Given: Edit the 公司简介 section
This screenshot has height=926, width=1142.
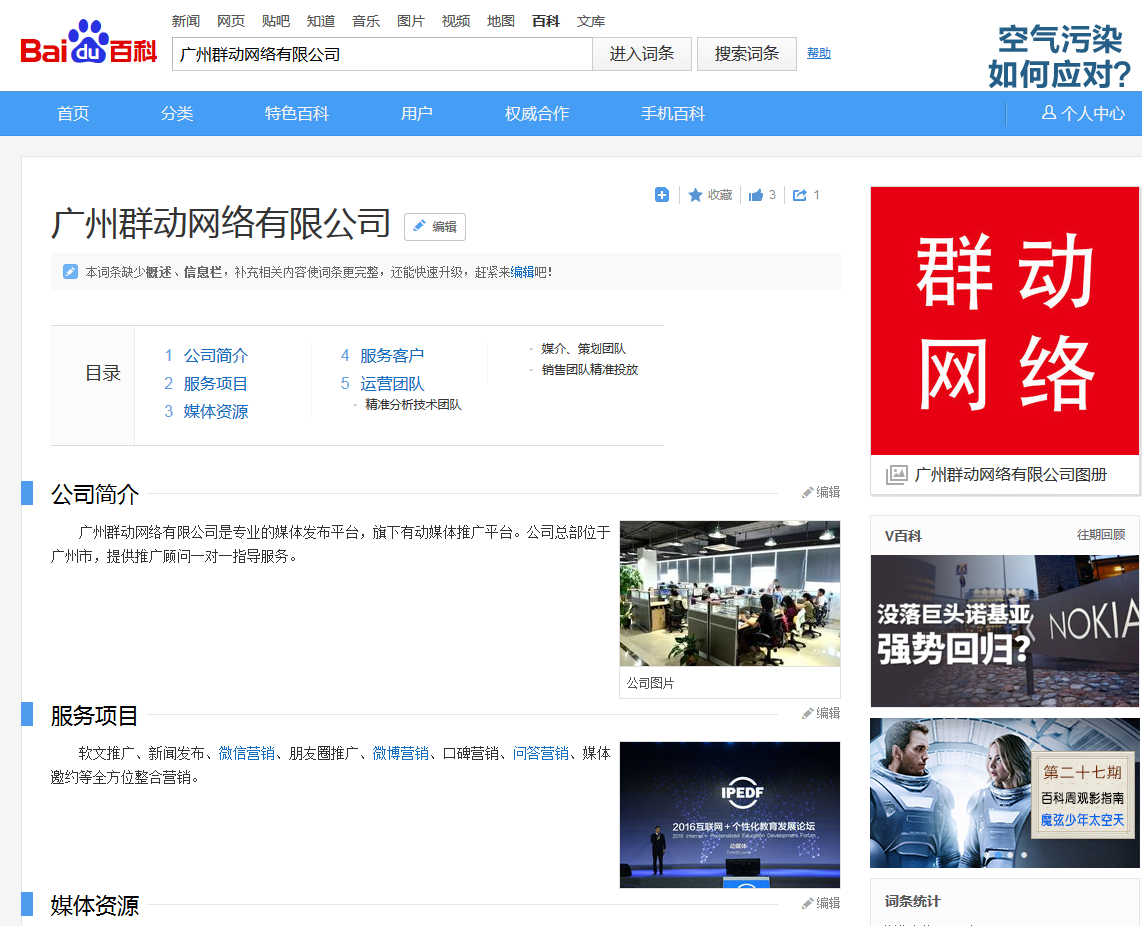Looking at the screenshot, I should [821, 493].
